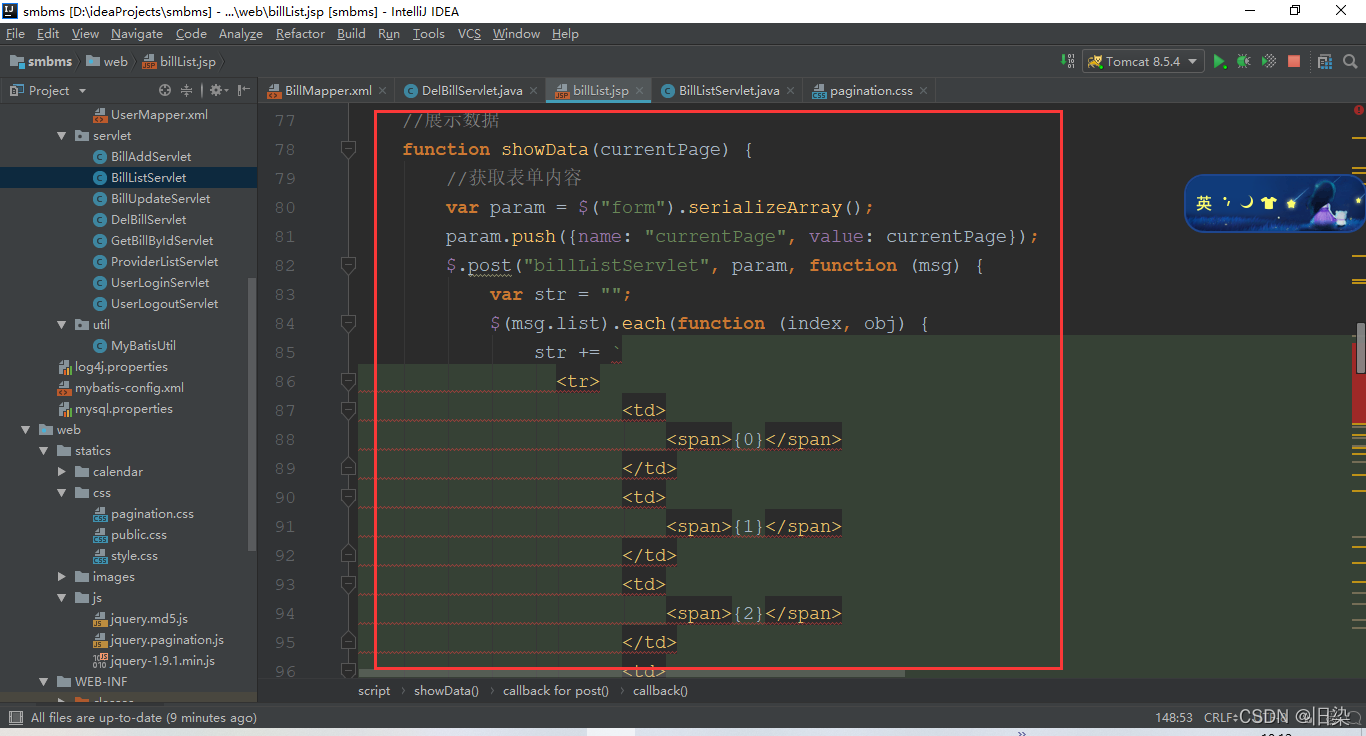Start debugging with the bug icon

(1243, 61)
